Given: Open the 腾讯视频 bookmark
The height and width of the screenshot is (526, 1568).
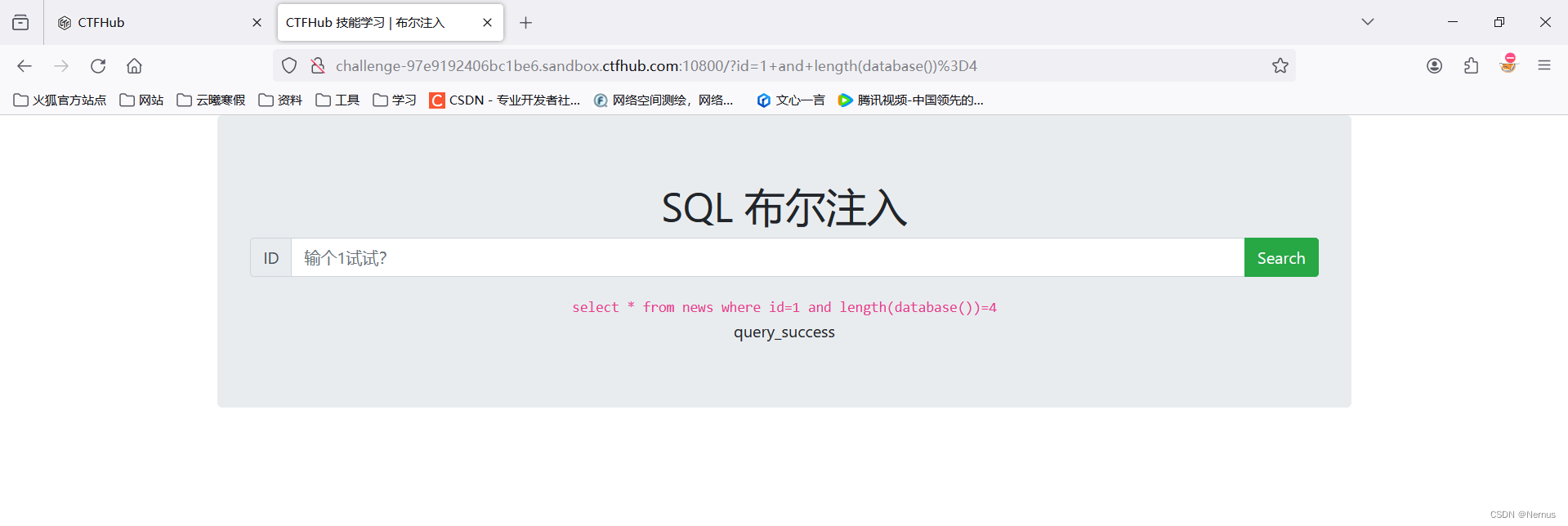Looking at the screenshot, I should pyautogui.click(x=910, y=100).
